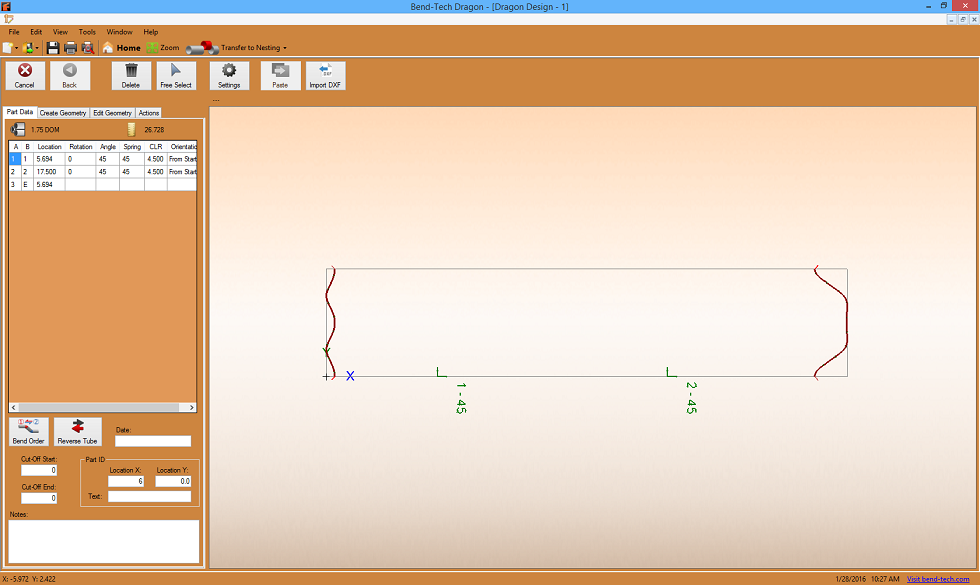Click the Import DXF icon
The width and height of the screenshot is (980, 585).
coord(325,75)
